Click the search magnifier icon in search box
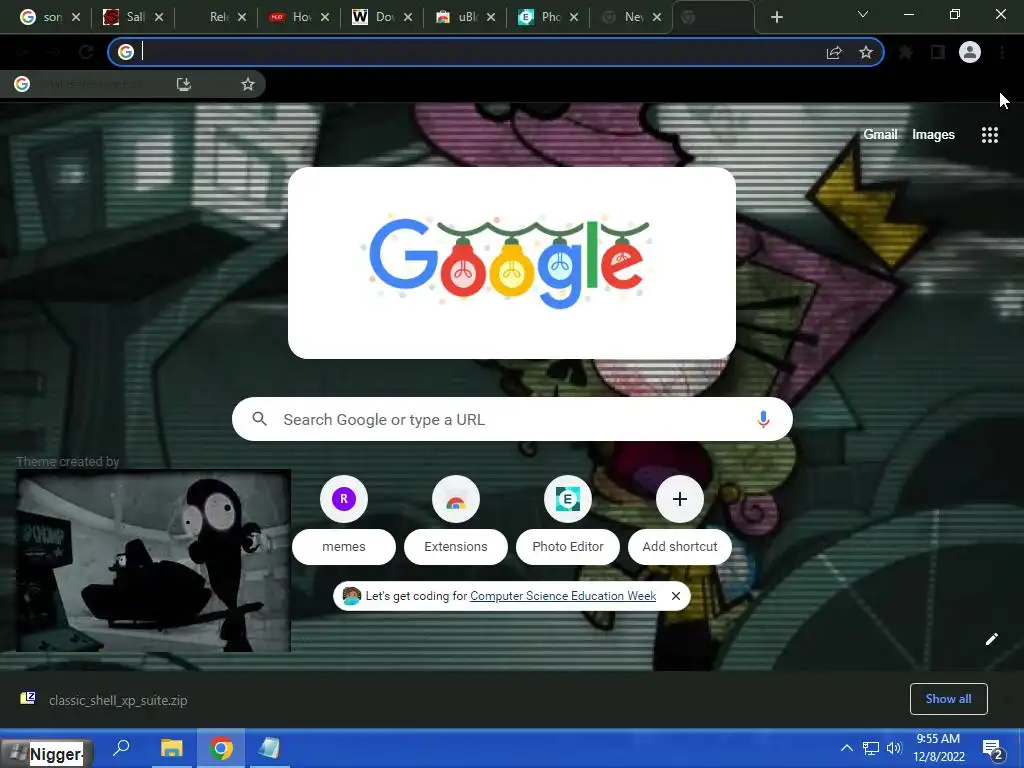The width and height of the screenshot is (1024, 768). point(259,419)
